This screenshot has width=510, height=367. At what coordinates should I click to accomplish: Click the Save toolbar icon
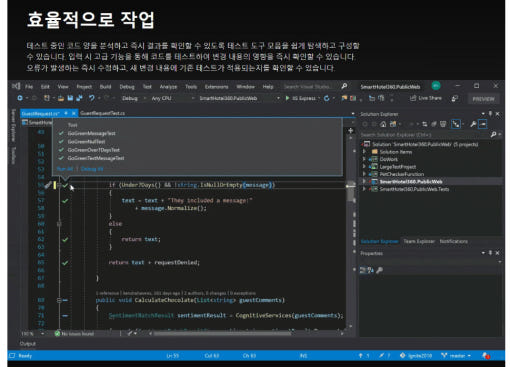70,98
